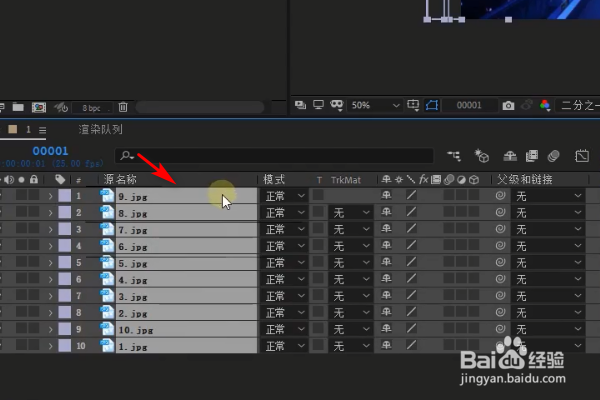Select the layer row 10.jpg
Image resolution: width=600 pixels, height=400 pixels.
(187, 330)
